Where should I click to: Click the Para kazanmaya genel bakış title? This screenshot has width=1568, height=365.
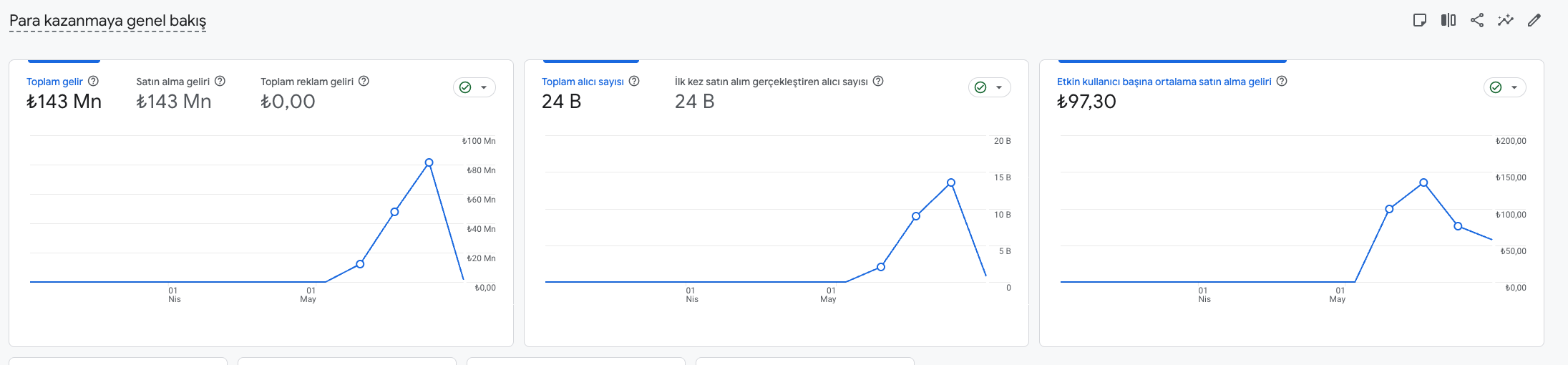(107, 21)
